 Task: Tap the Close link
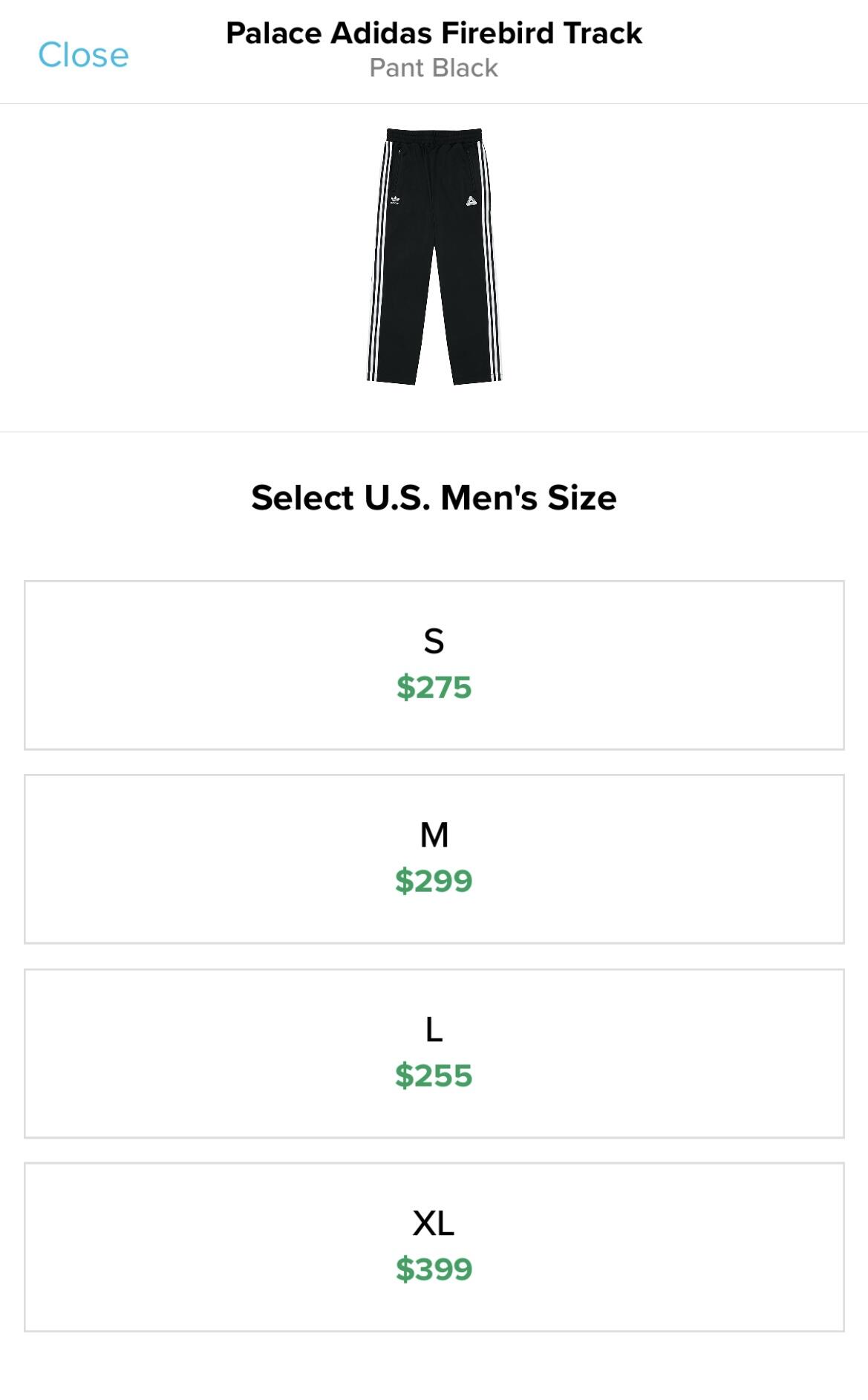tap(83, 55)
